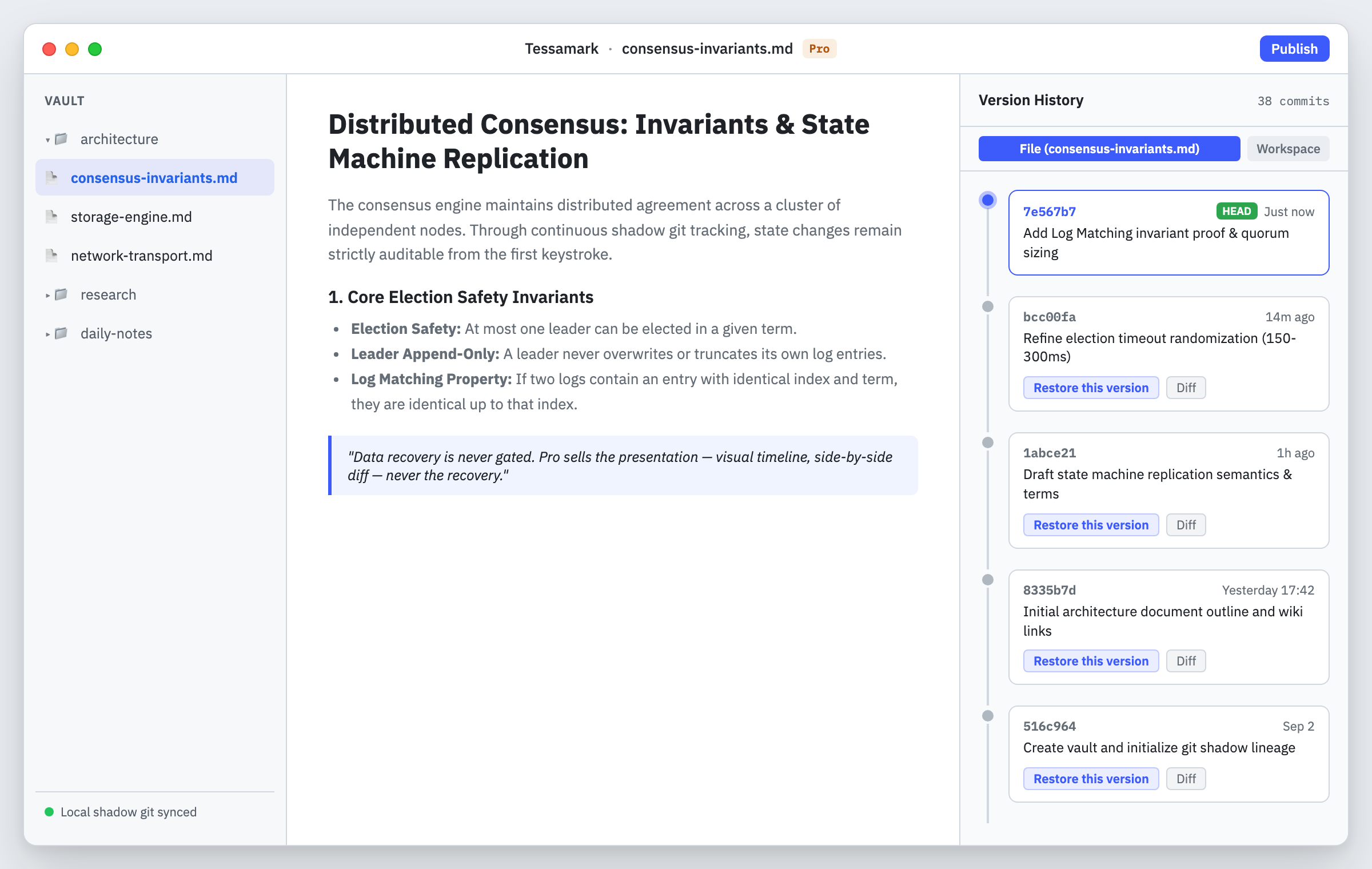Click the Pro badge in title bar
This screenshot has width=1372, height=869.
point(819,49)
